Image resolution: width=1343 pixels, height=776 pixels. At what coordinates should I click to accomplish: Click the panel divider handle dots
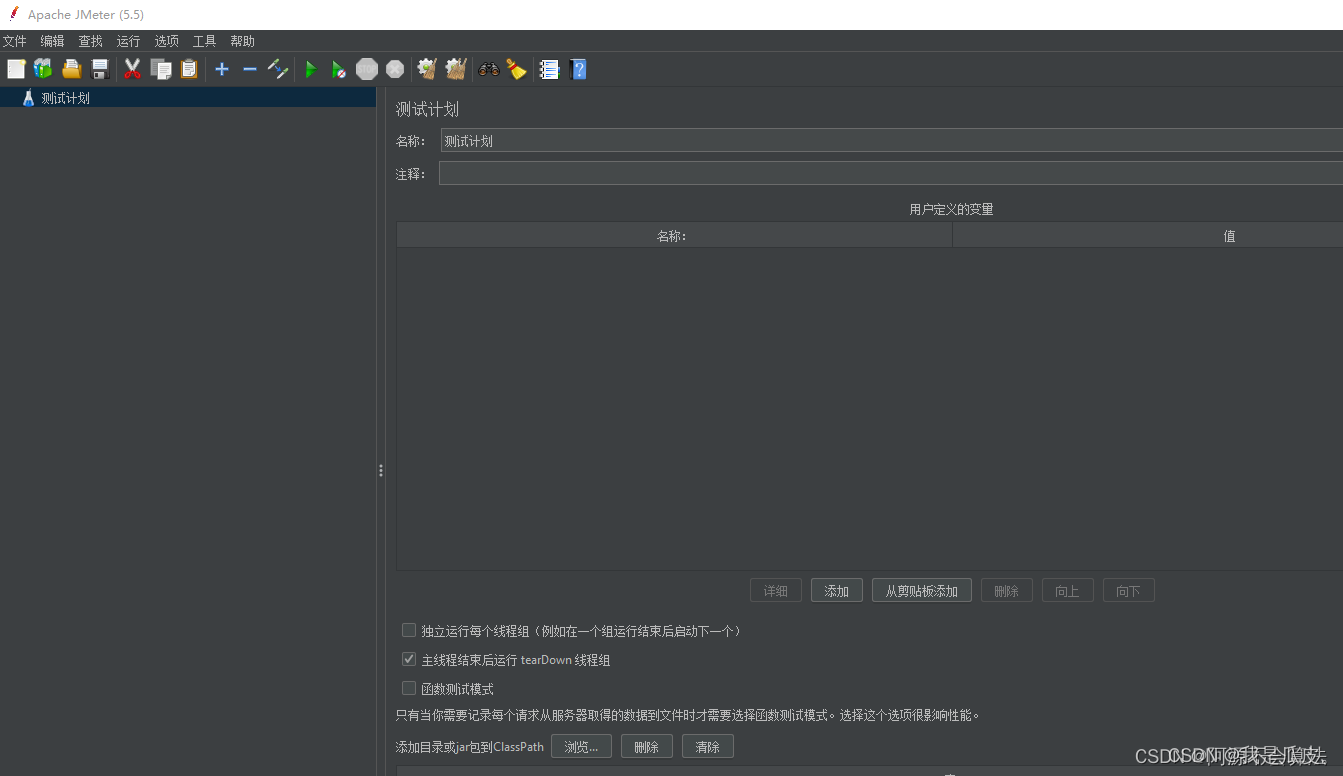[x=381, y=470]
